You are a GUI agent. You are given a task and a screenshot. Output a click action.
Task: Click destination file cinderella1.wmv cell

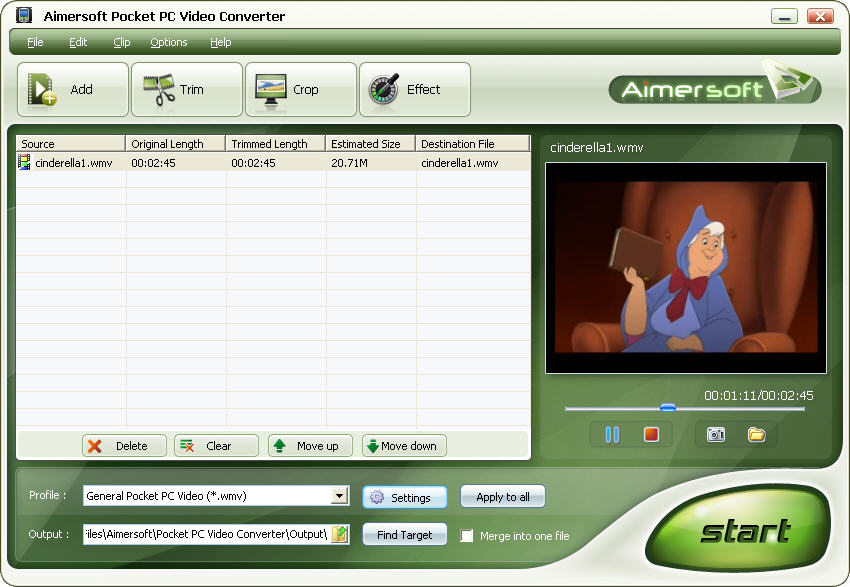[x=460, y=163]
